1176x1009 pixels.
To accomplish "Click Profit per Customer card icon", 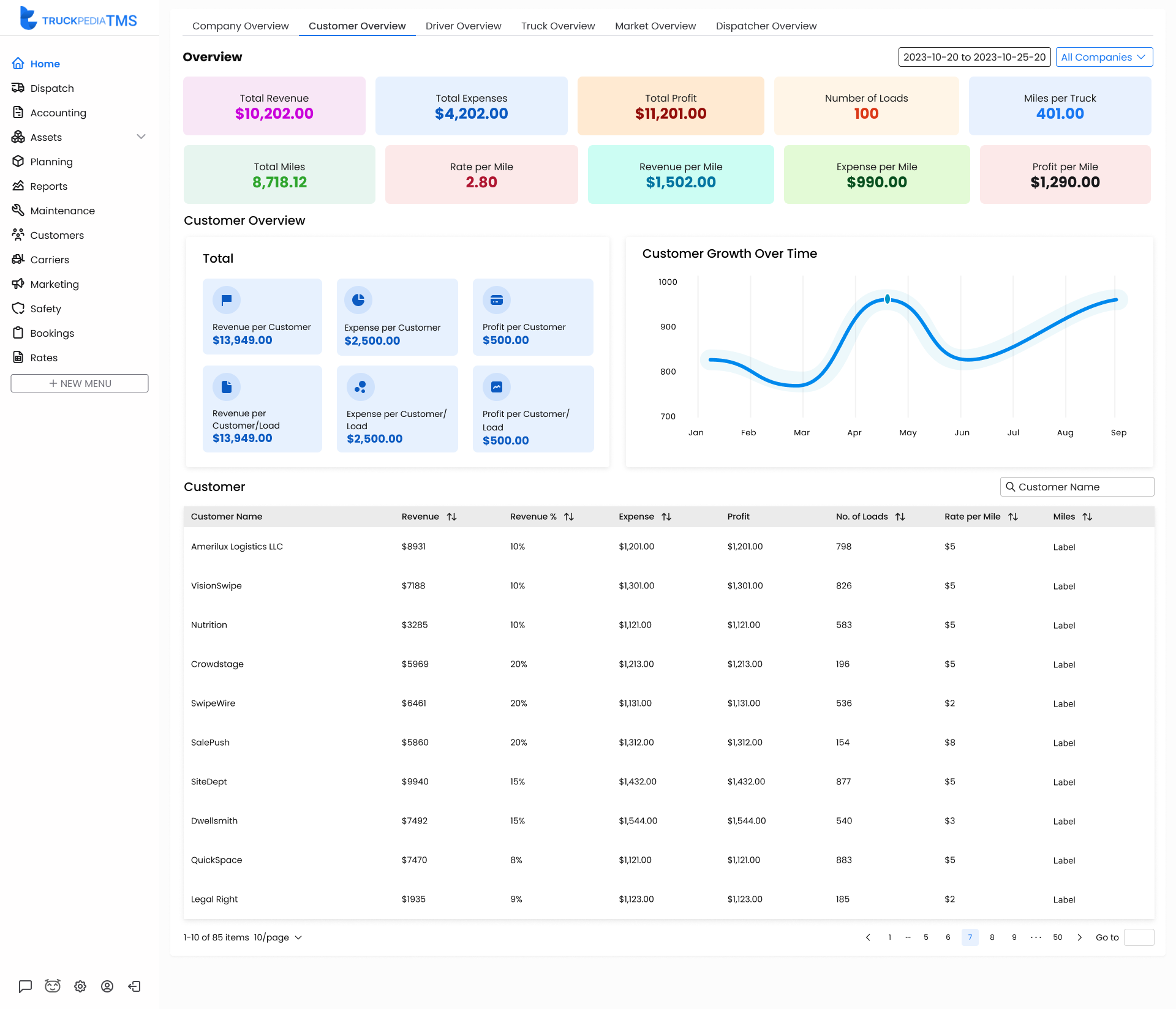I will (497, 300).
